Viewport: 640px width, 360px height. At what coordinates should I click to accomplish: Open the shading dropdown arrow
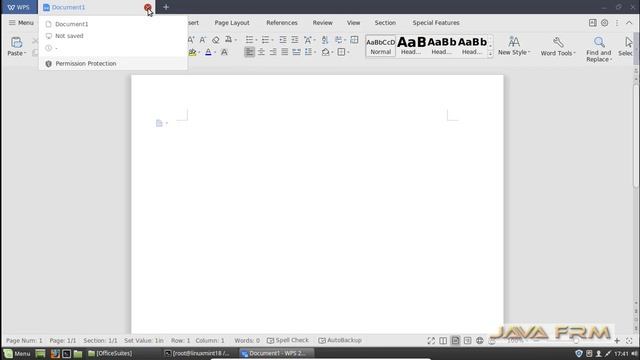(x=332, y=52)
